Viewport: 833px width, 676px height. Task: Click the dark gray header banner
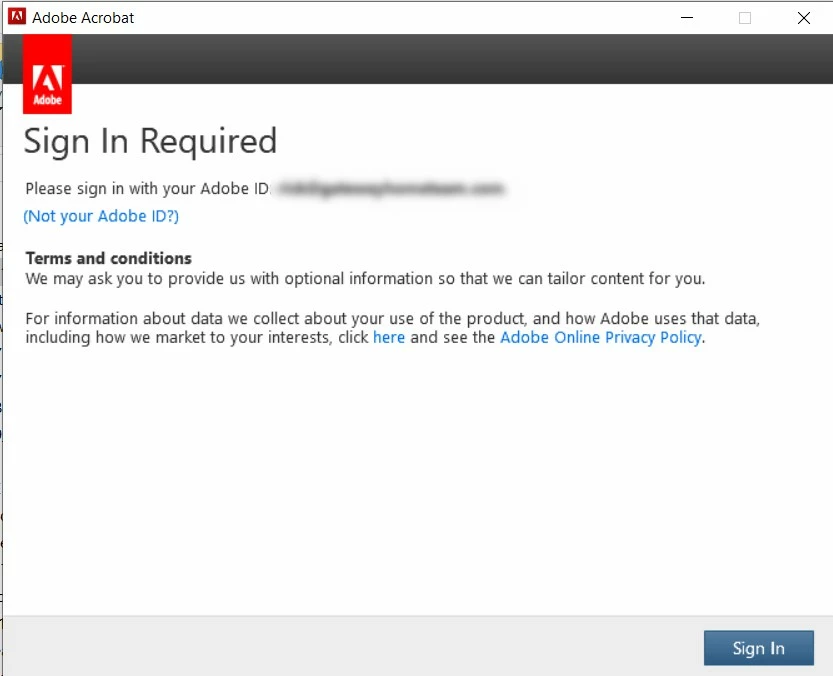pos(452,58)
